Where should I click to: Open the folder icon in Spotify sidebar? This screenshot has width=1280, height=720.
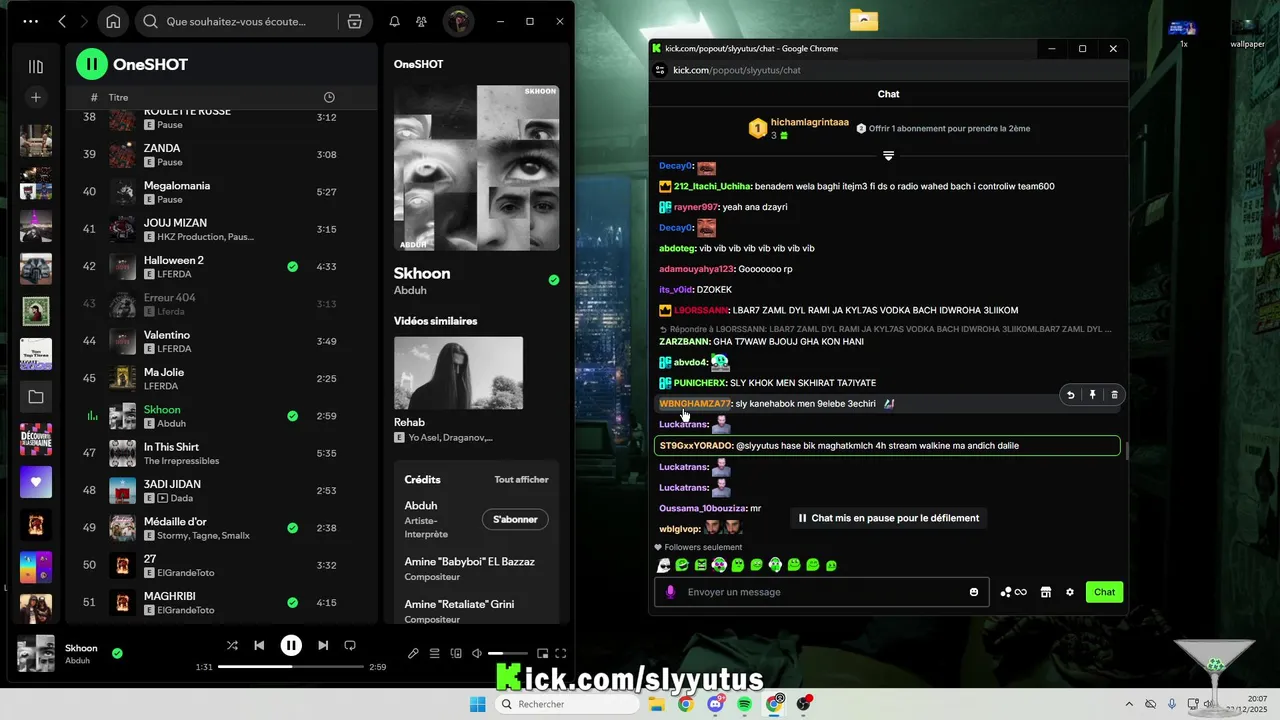[x=36, y=397]
